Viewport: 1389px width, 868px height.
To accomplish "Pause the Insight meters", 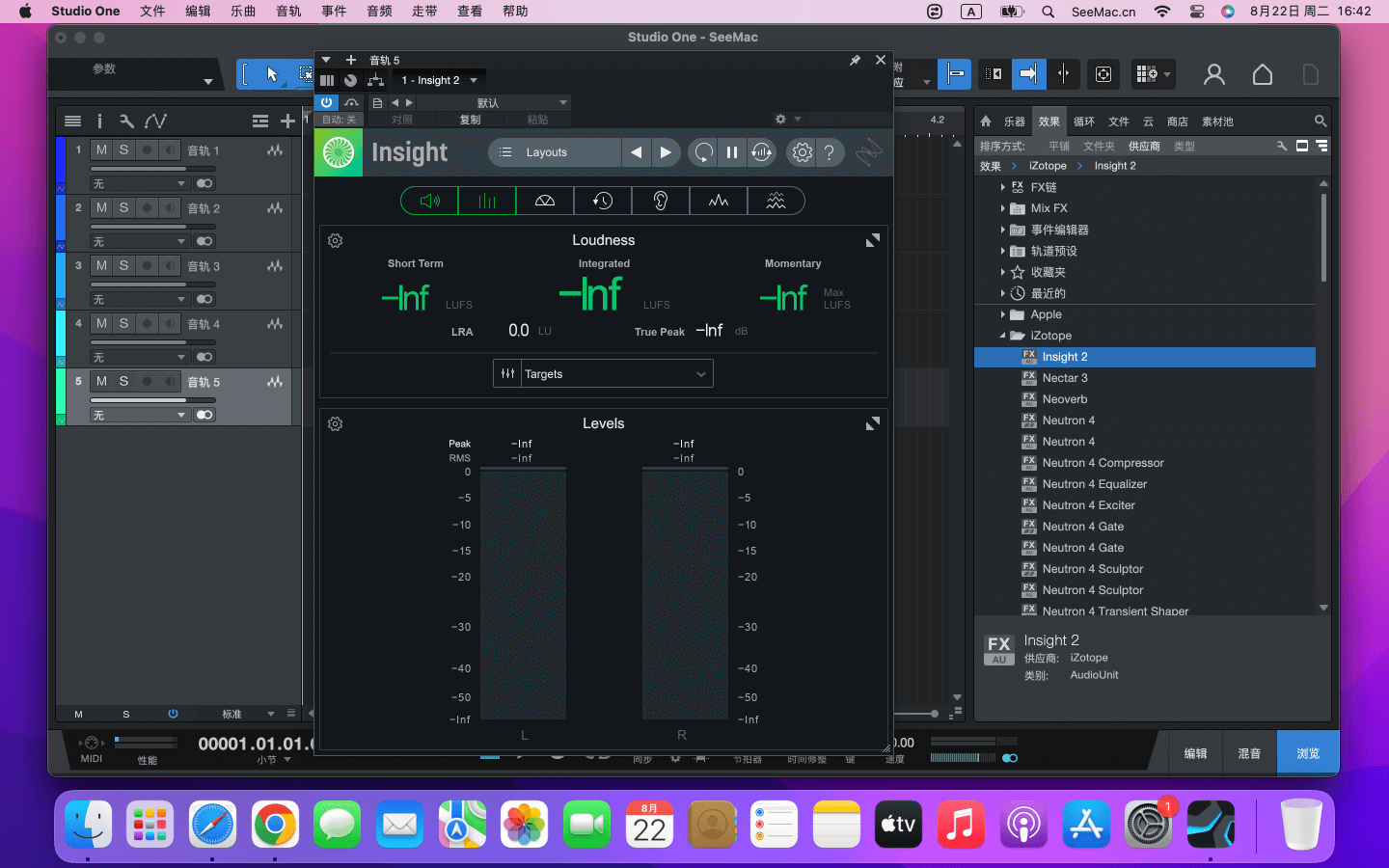I will (732, 152).
